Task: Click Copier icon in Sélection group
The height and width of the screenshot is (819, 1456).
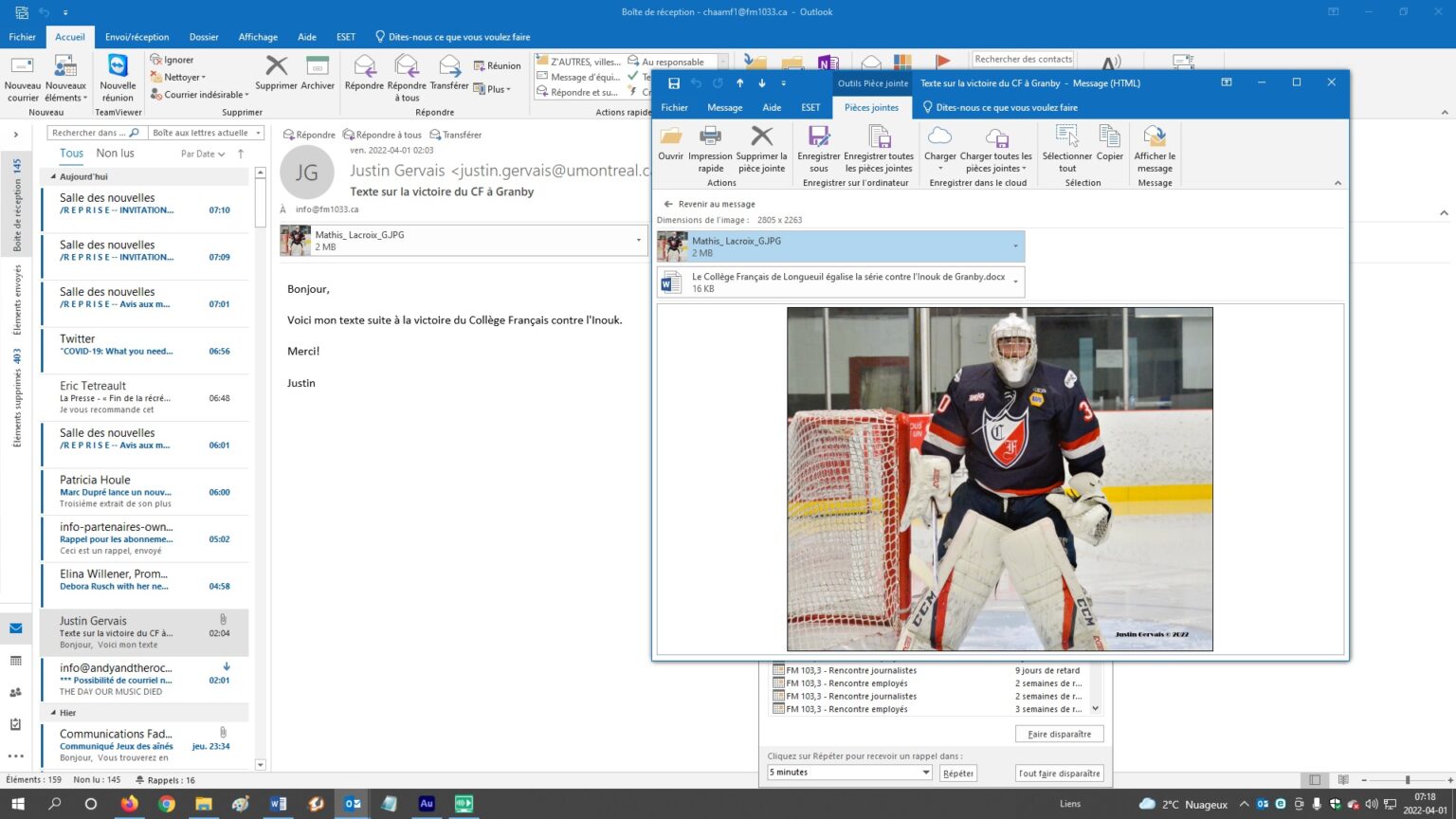Action: pyautogui.click(x=1109, y=138)
